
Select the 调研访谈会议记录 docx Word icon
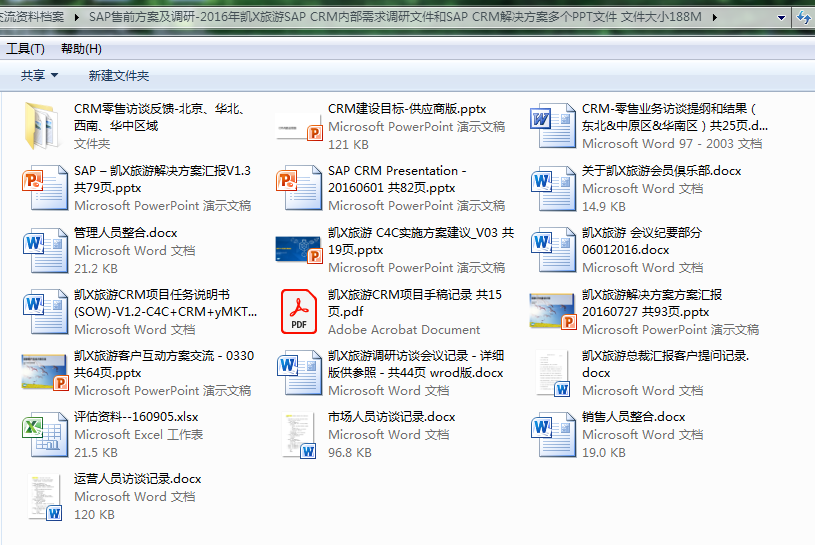pos(299,373)
